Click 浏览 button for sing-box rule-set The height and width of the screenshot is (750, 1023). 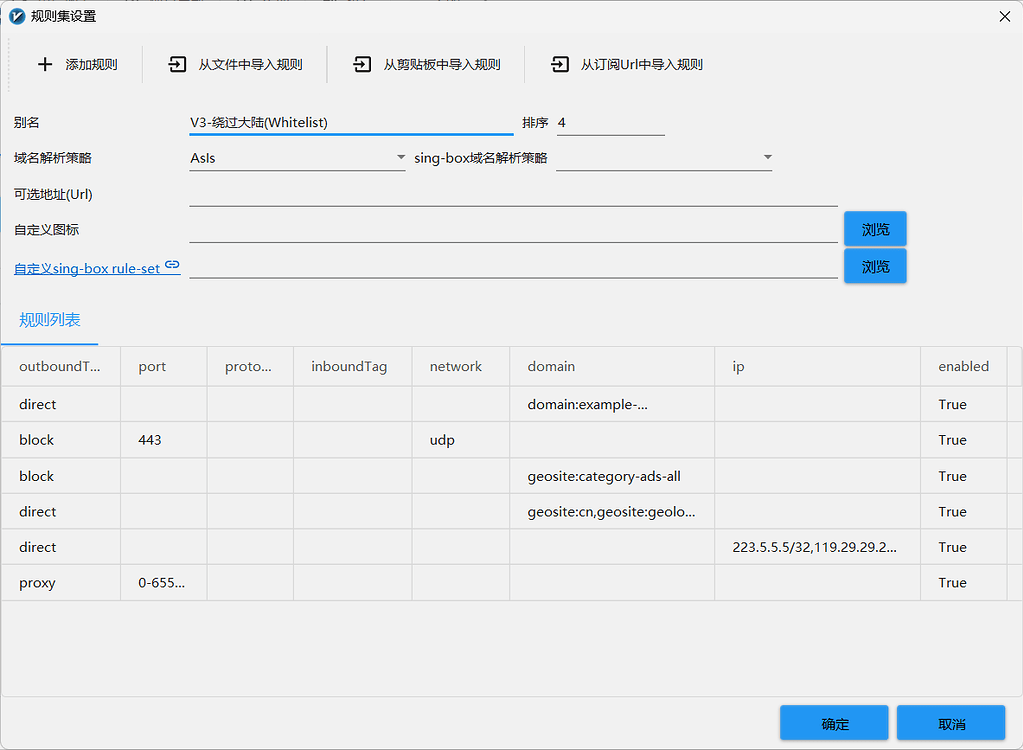[x=875, y=266]
